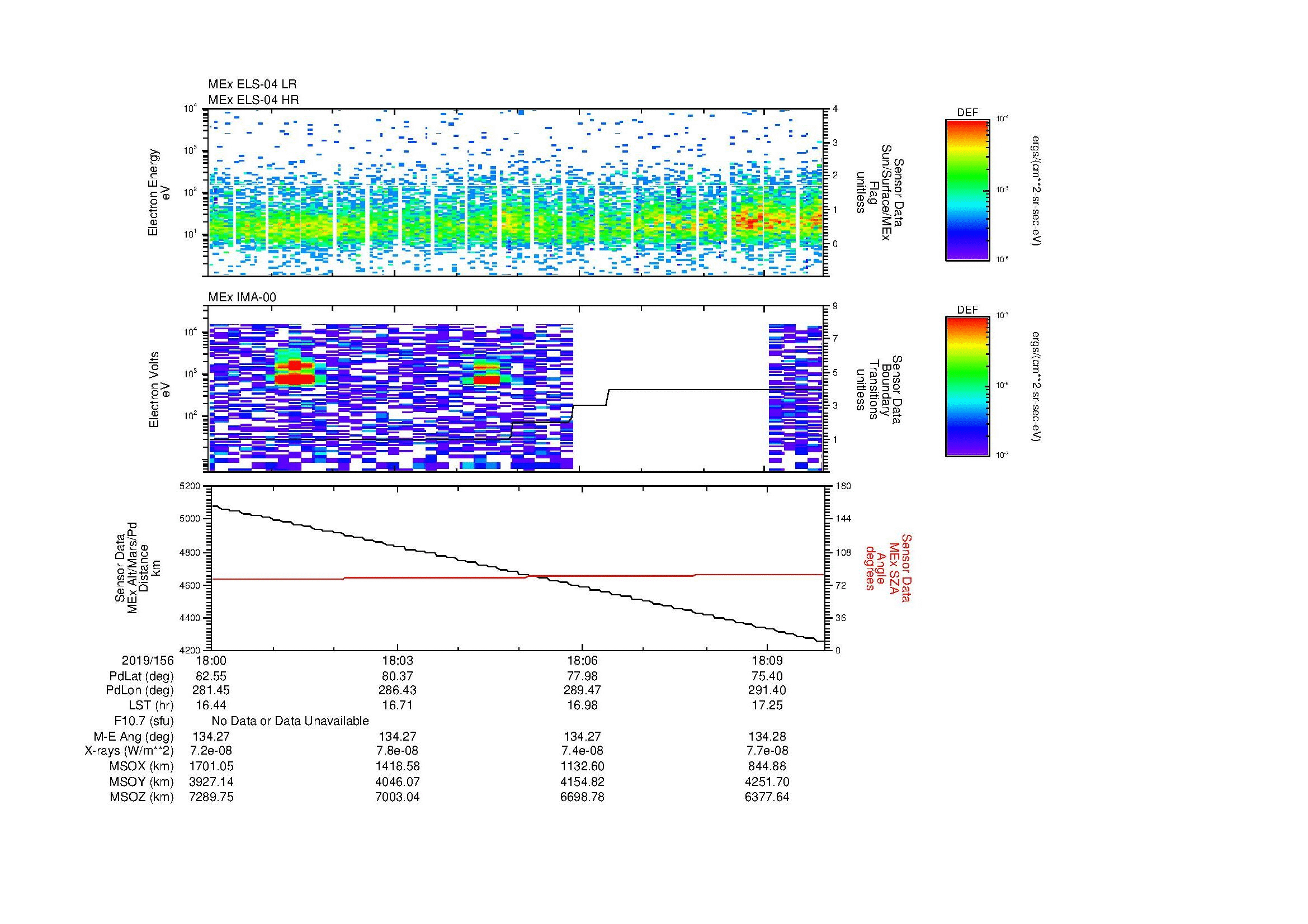Click the 'F10.7 (sfu)' row label
Viewport: 1308px width, 924px height.
(144, 721)
